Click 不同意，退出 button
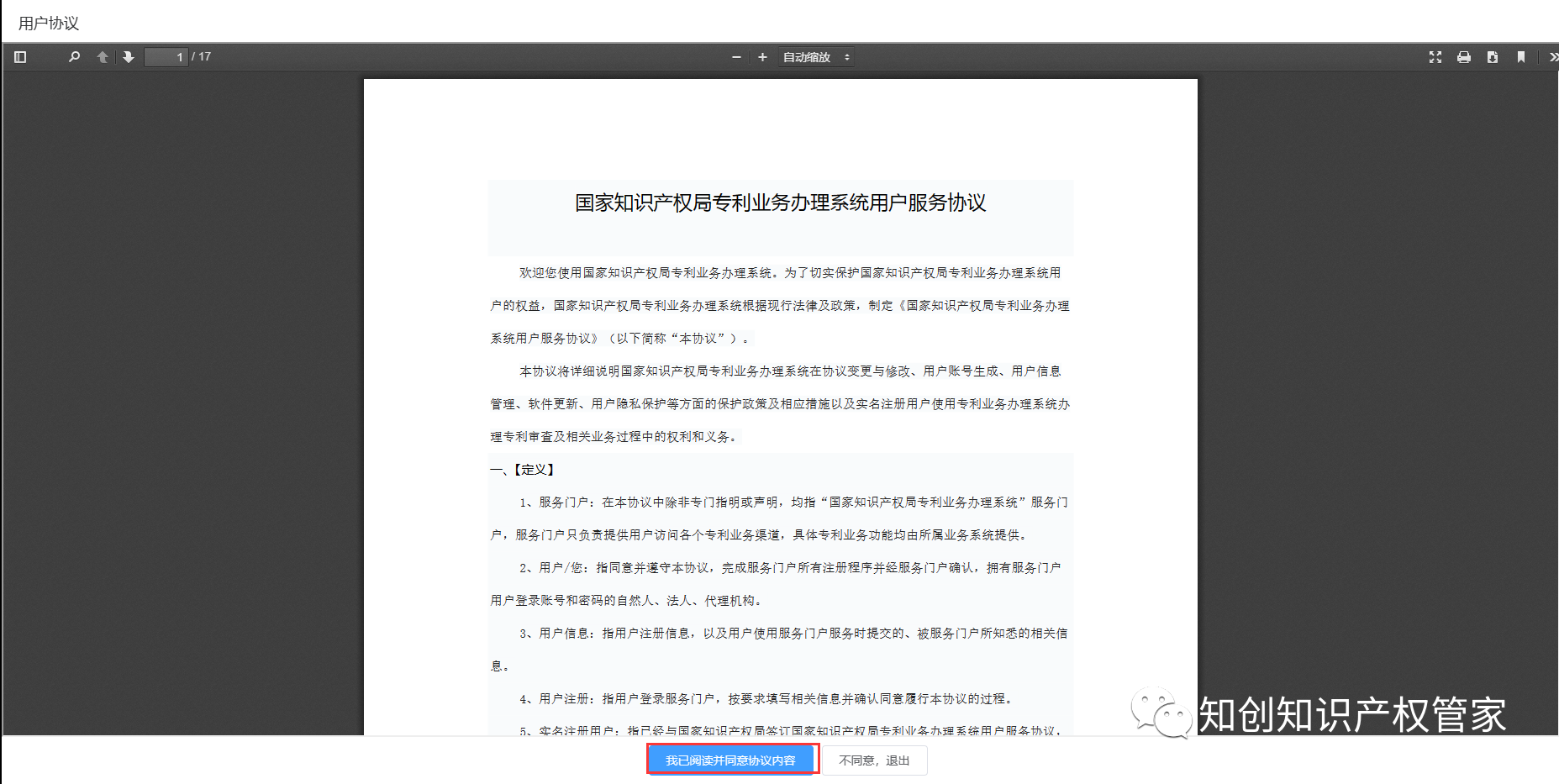Image resolution: width=1559 pixels, height=784 pixels. click(x=874, y=760)
